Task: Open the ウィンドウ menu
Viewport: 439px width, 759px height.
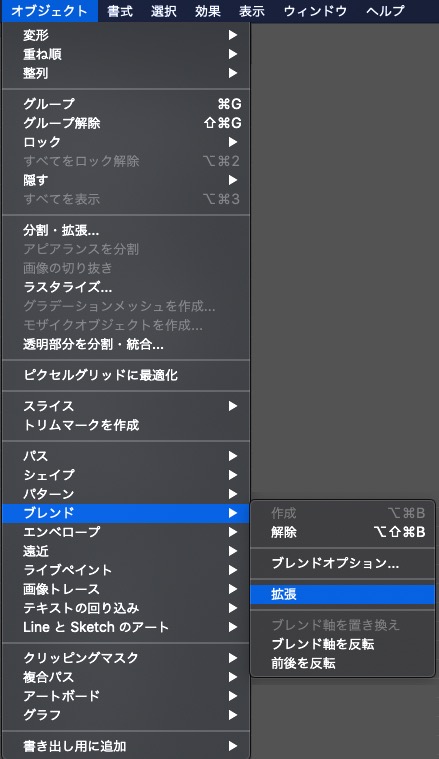Action: click(316, 11)
